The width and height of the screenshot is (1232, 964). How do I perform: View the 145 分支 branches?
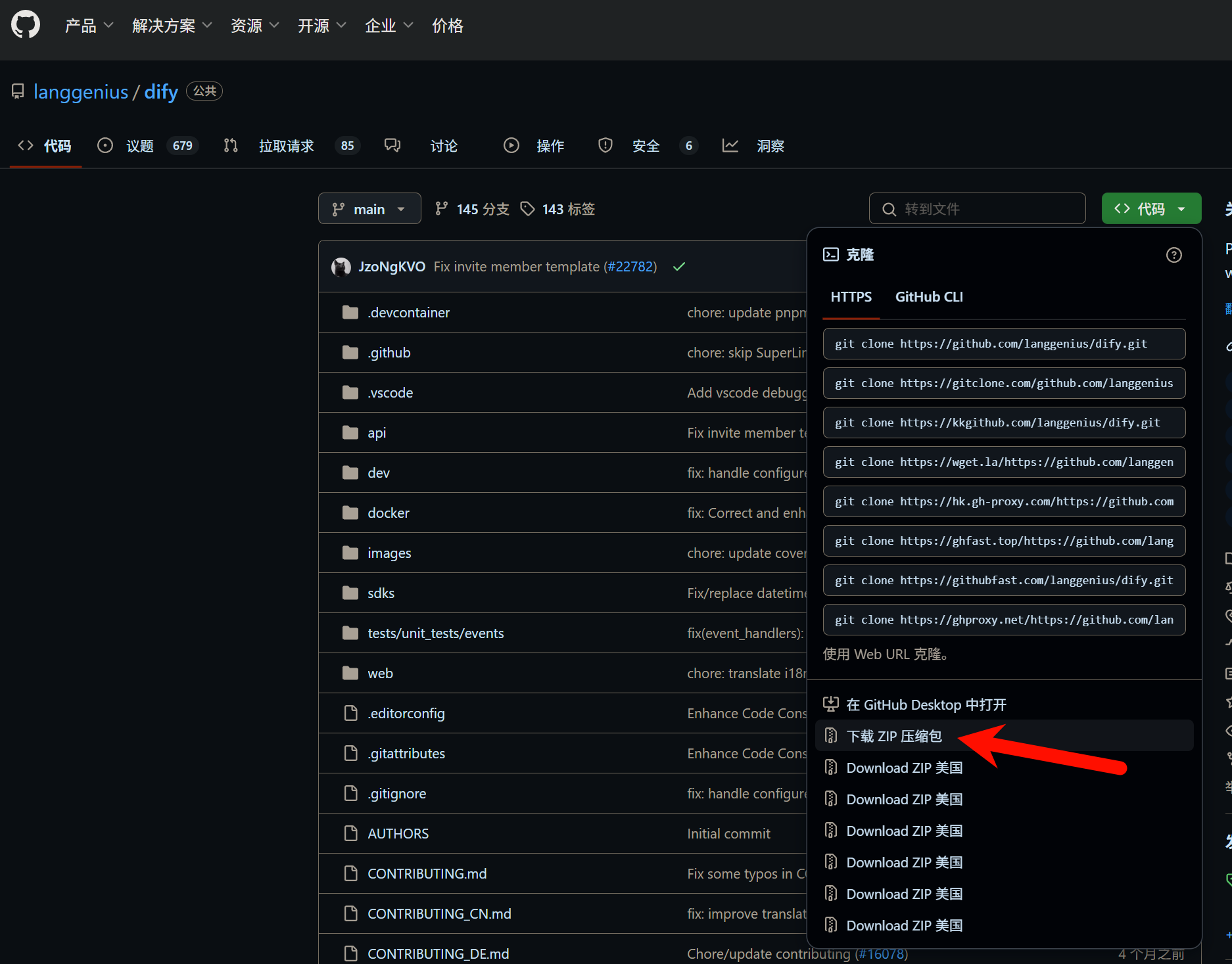(472, 209)
